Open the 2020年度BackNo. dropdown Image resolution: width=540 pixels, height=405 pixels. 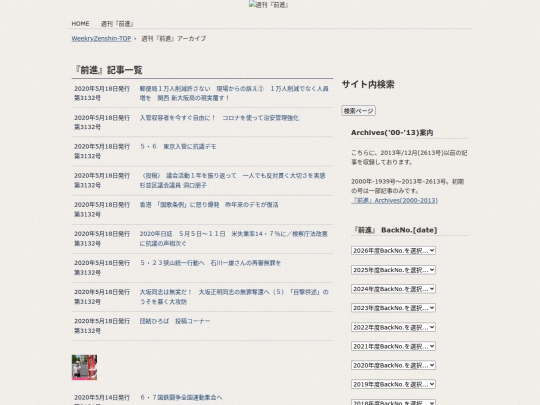click(x=393, y=365)
